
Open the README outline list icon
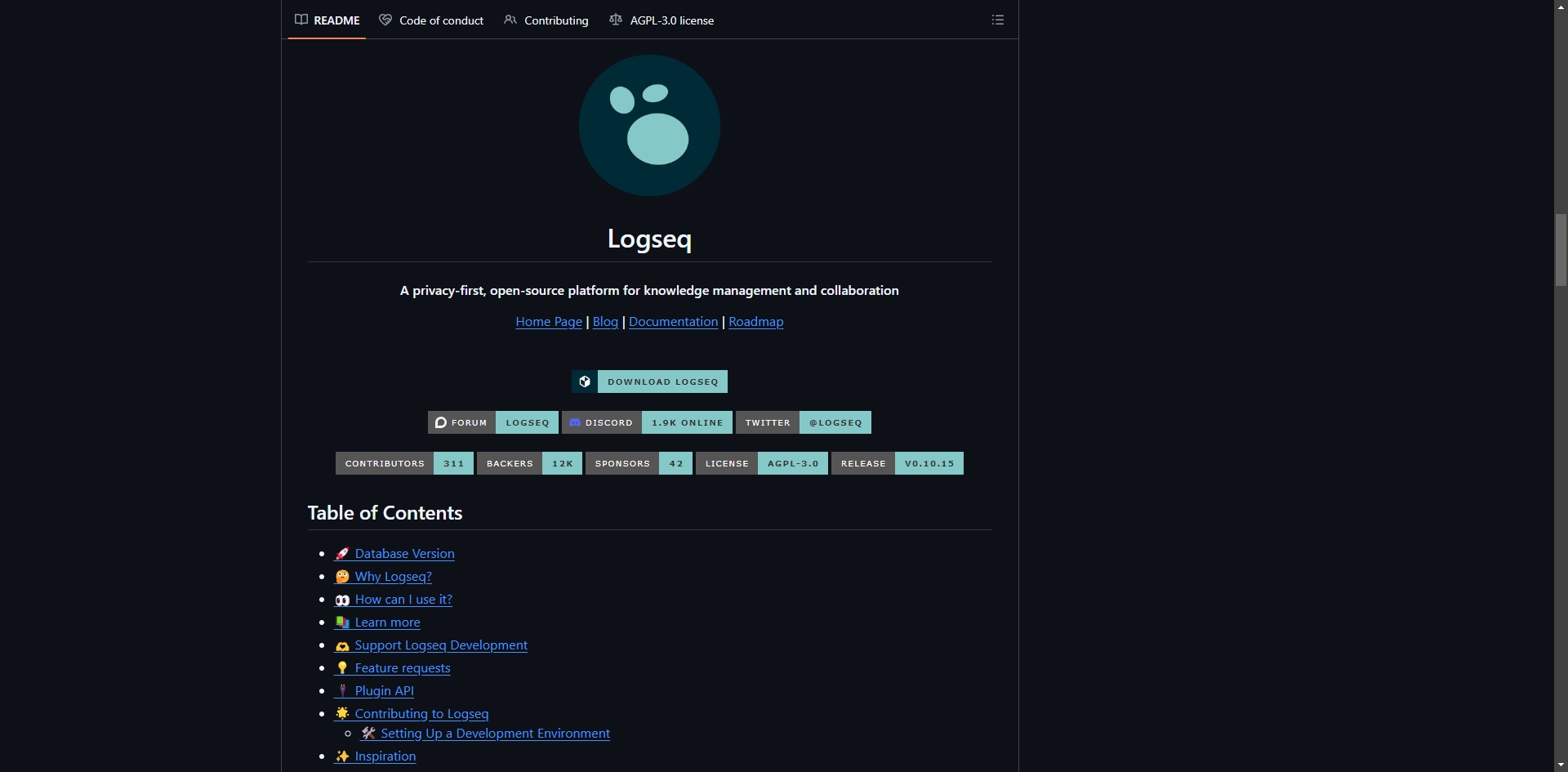(997, 20)
